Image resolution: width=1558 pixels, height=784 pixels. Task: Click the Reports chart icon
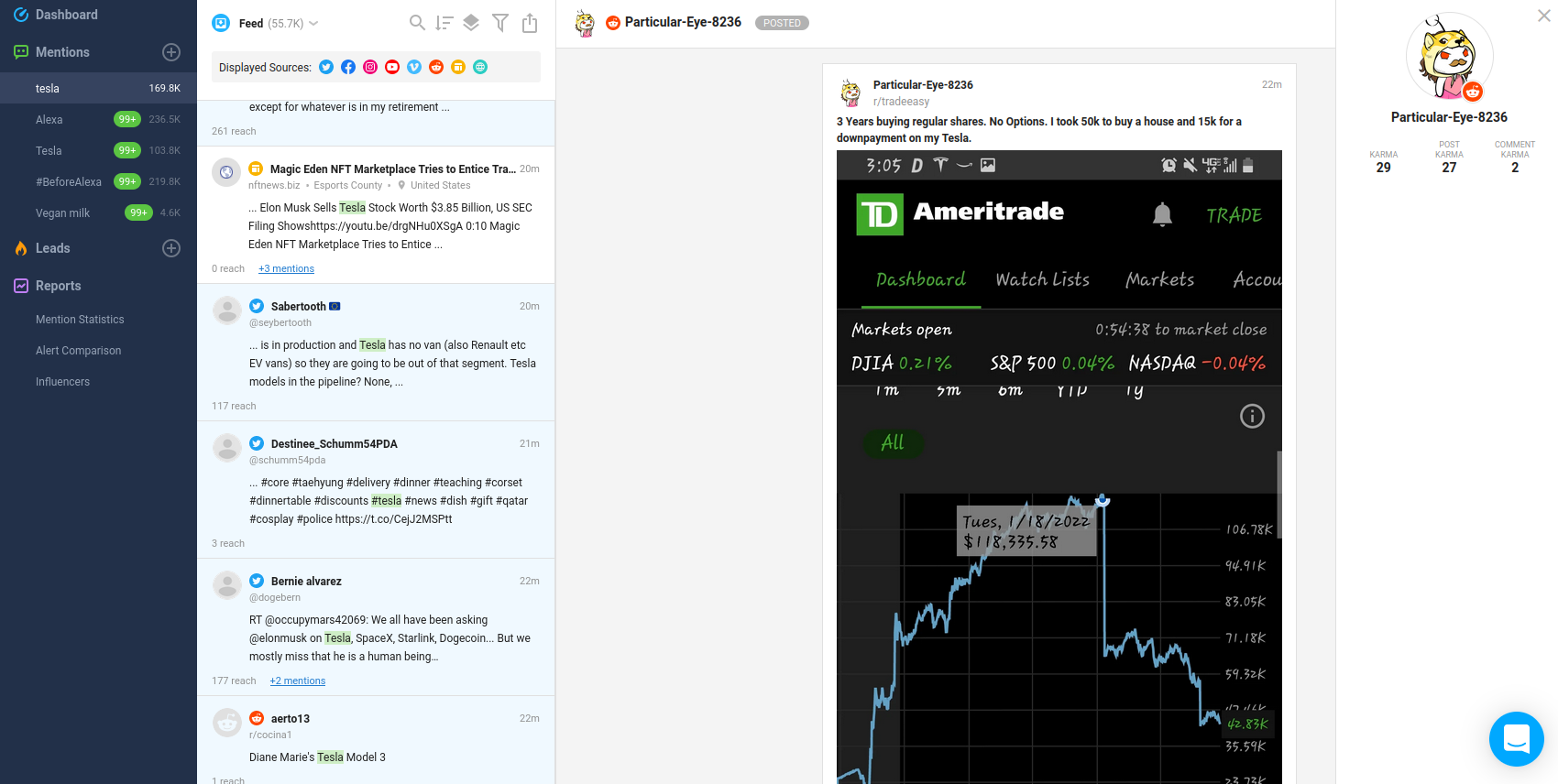[x=20, y=286]
